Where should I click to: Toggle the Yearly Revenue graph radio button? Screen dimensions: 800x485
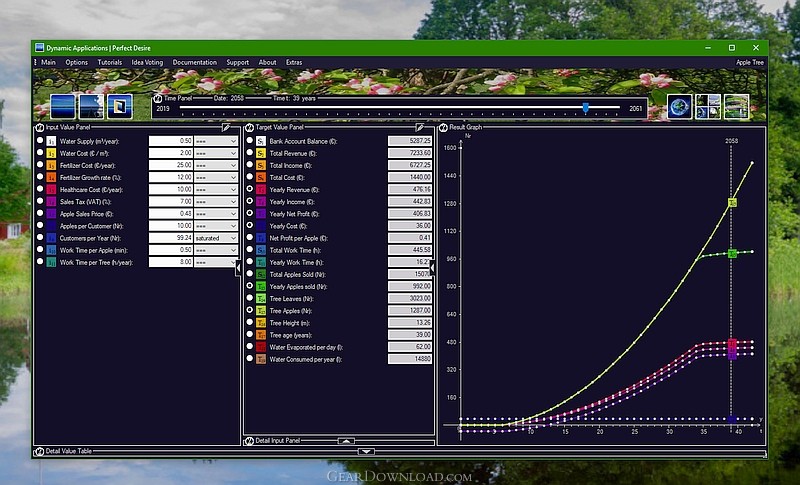[249, 189]
